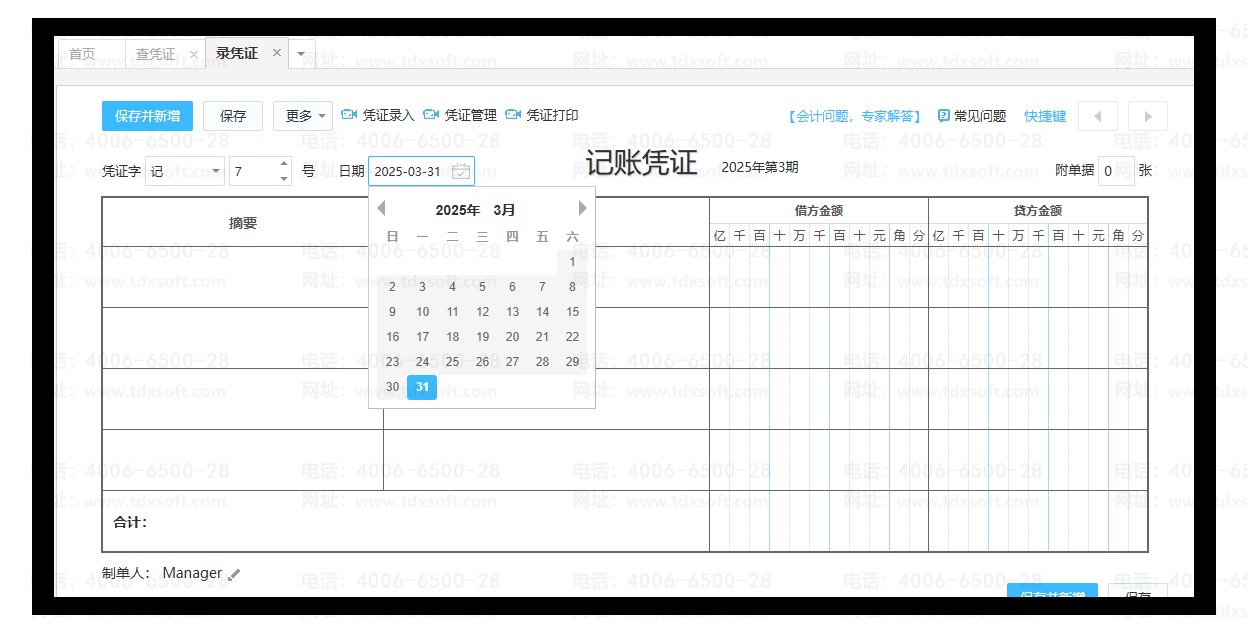Click the 凭证管理 video tutorial icon
This screenshot has width=1248, height=633.
[431, 115]
